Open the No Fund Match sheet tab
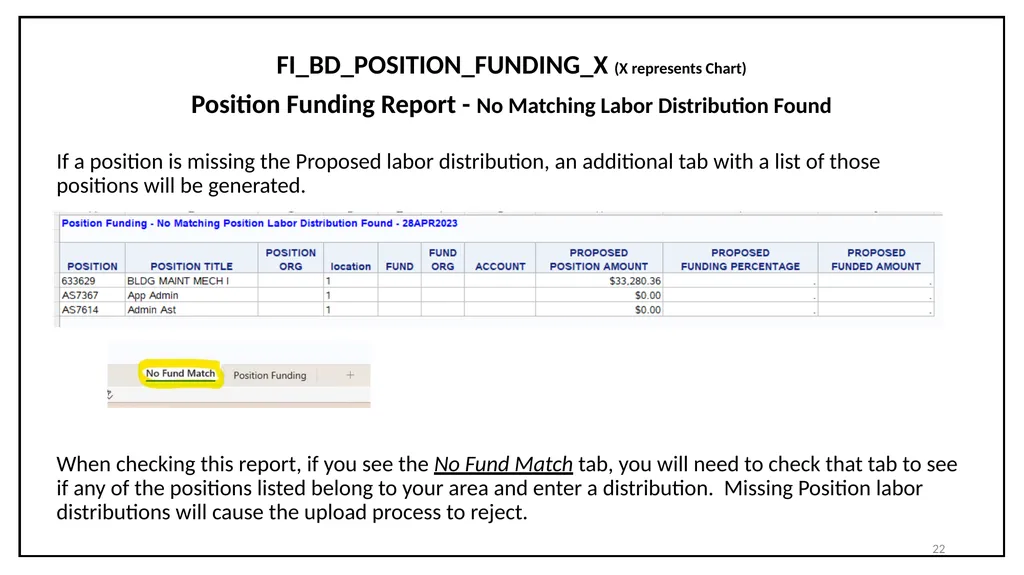This screenshot has height=575, width=1024. pyautogui.click(x=180, y=374)
